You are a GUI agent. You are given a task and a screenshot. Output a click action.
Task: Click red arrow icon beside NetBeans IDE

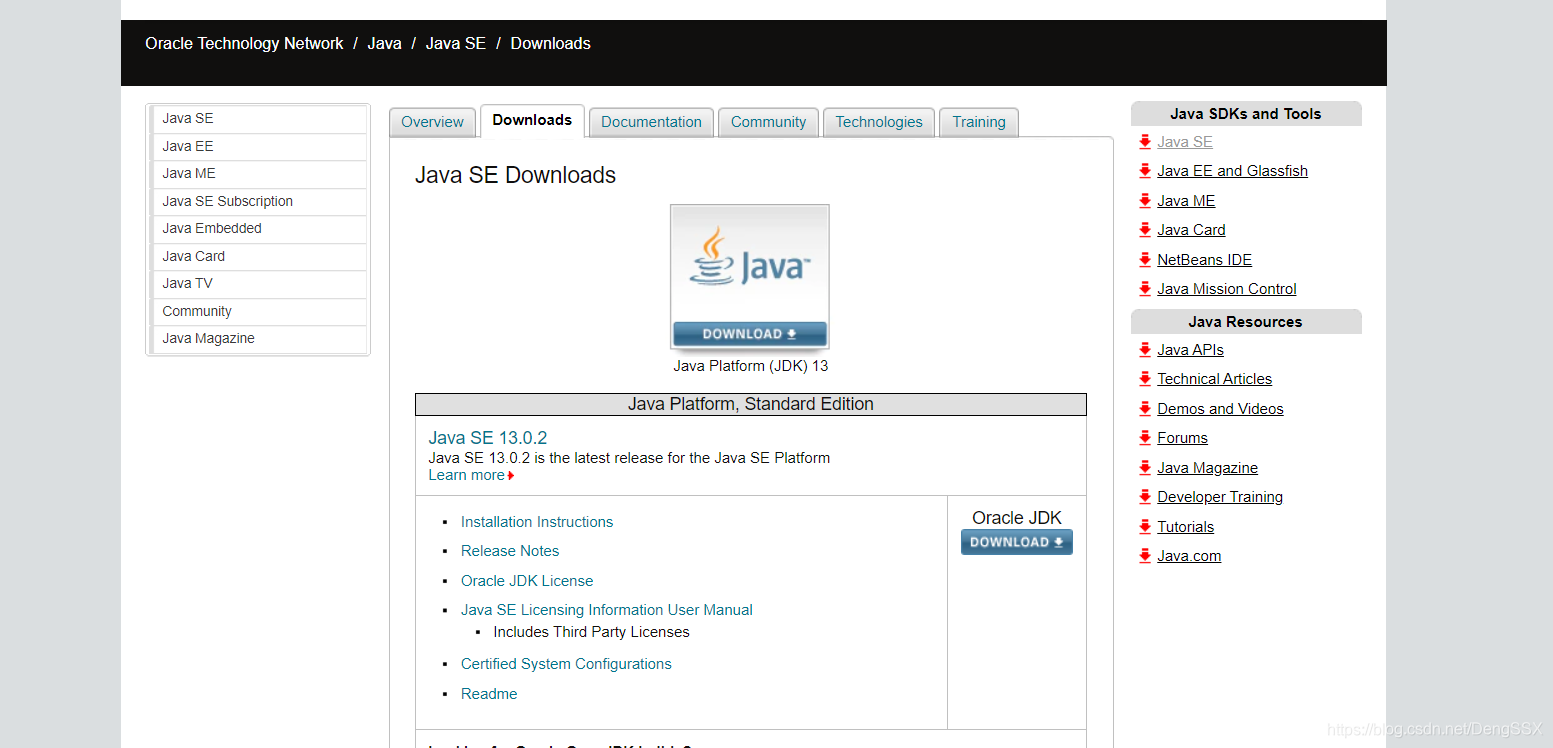point(1145,260)
